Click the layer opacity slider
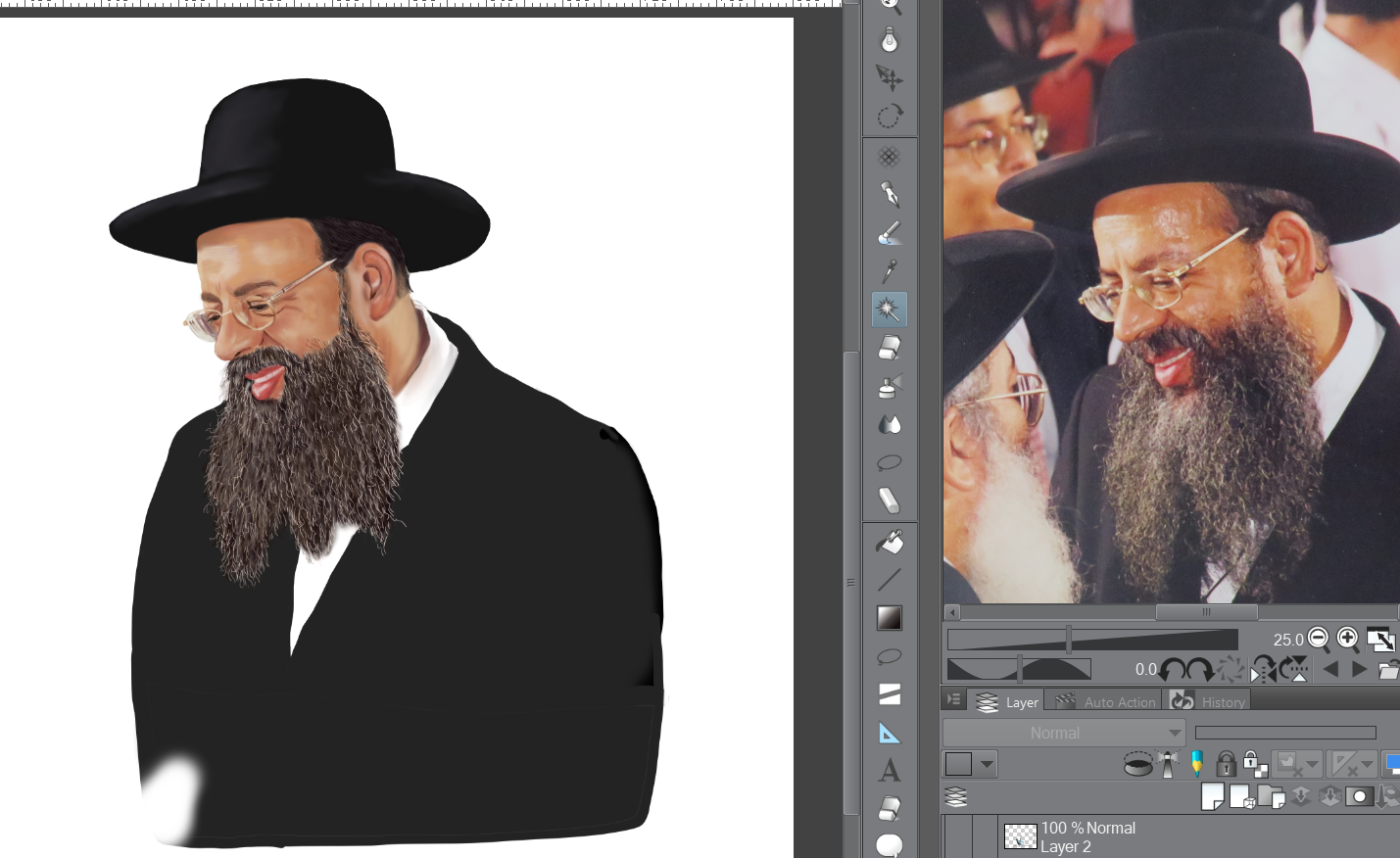1400x858 pixels. [x=1285, y=733]
